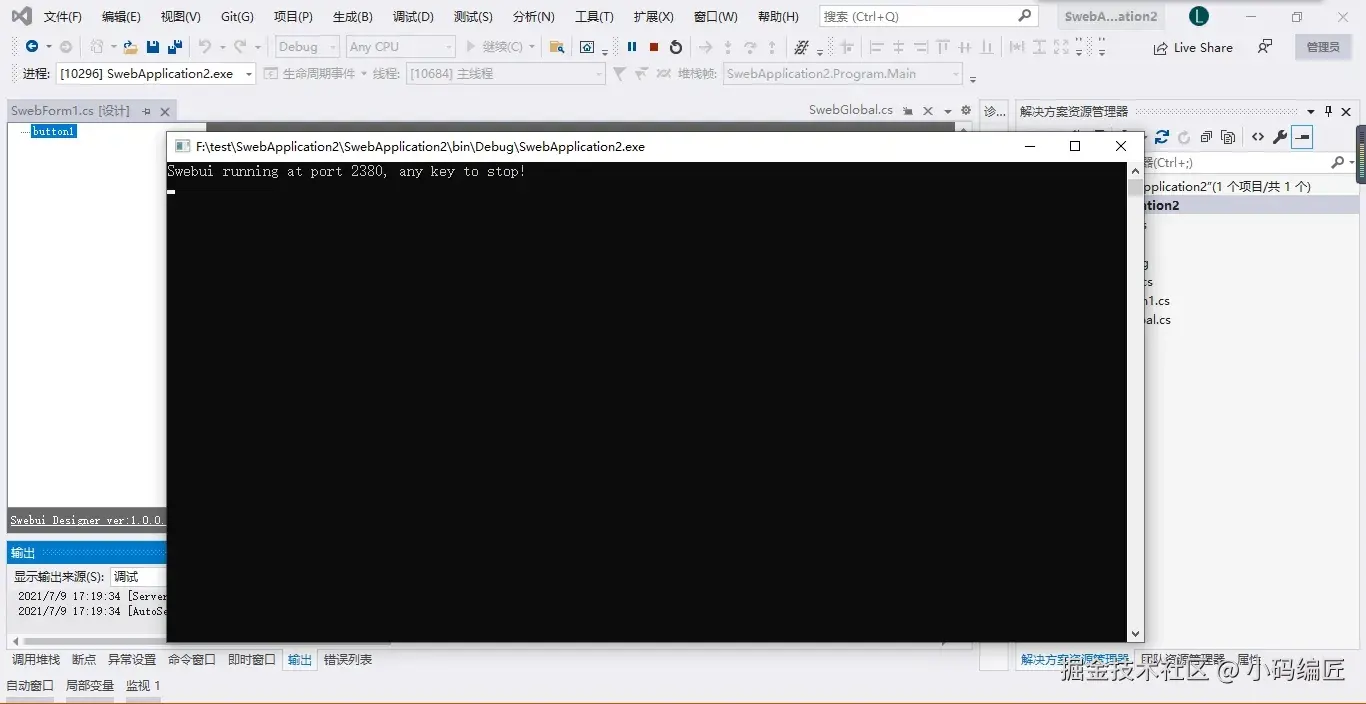Click the Show Next Statement arrow icon

click(706, 47)
